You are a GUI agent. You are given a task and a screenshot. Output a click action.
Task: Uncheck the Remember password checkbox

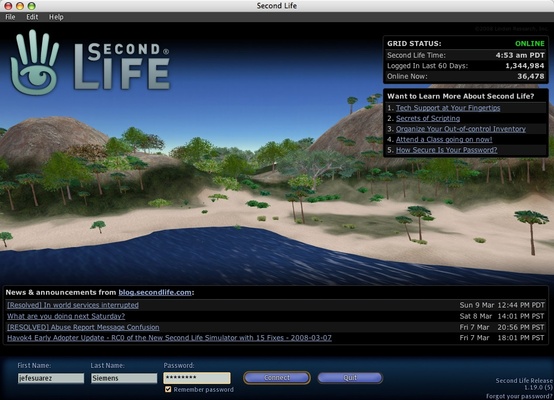(168, 389)
